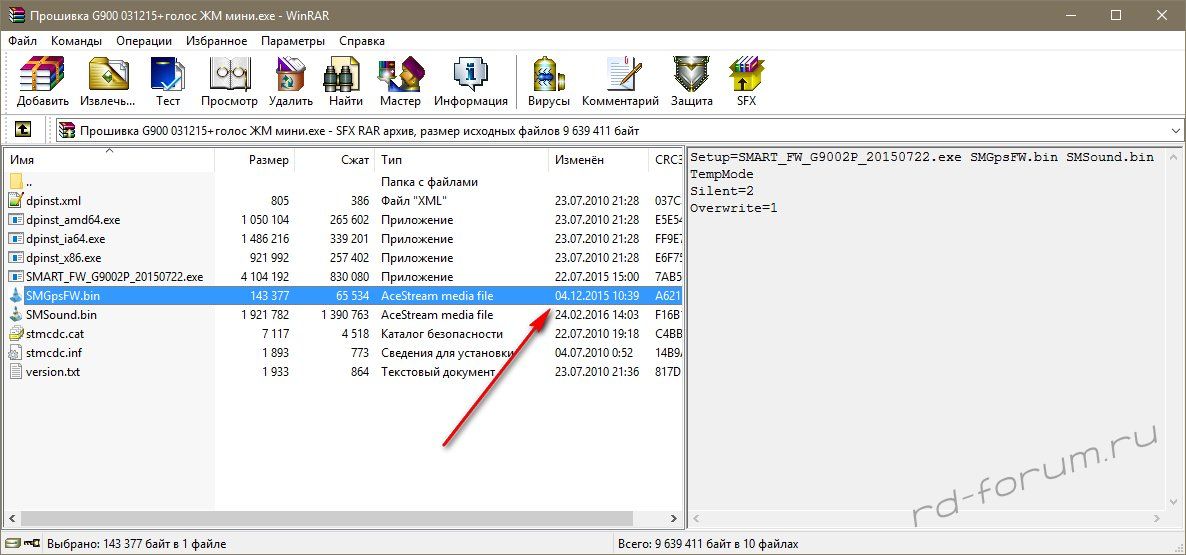Select stmcdc.inf file icon
The image size is (1186, 555).
(x=16, y=352)
